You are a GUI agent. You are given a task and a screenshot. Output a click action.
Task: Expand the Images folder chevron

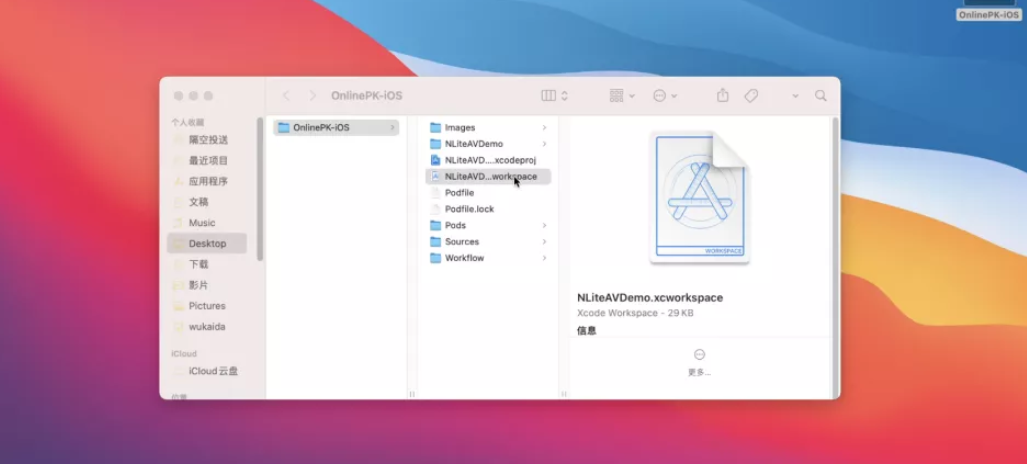[x=544, y=128]
